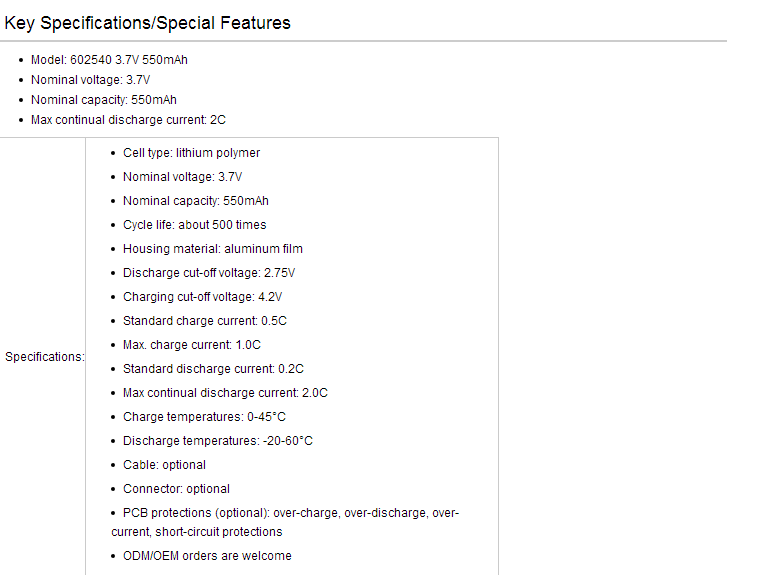Click the Specifications row label
This screenshot has width=766, height=575.
coord(44,357)
